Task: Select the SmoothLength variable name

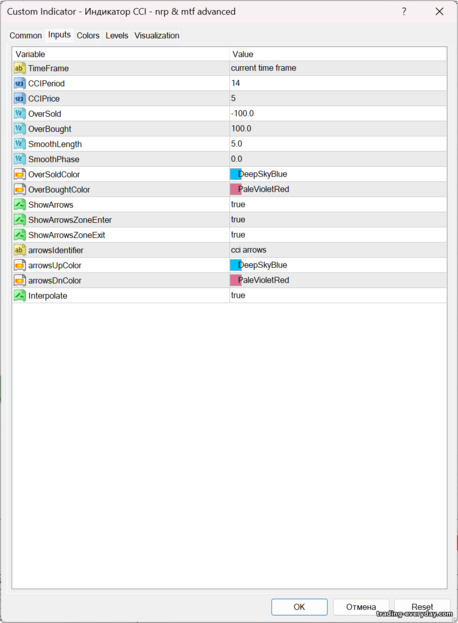Action: (55, 144)
